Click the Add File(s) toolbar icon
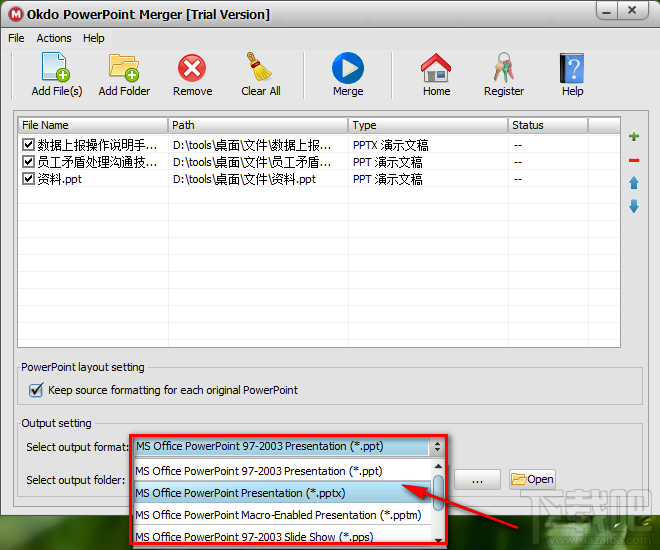 56,67
